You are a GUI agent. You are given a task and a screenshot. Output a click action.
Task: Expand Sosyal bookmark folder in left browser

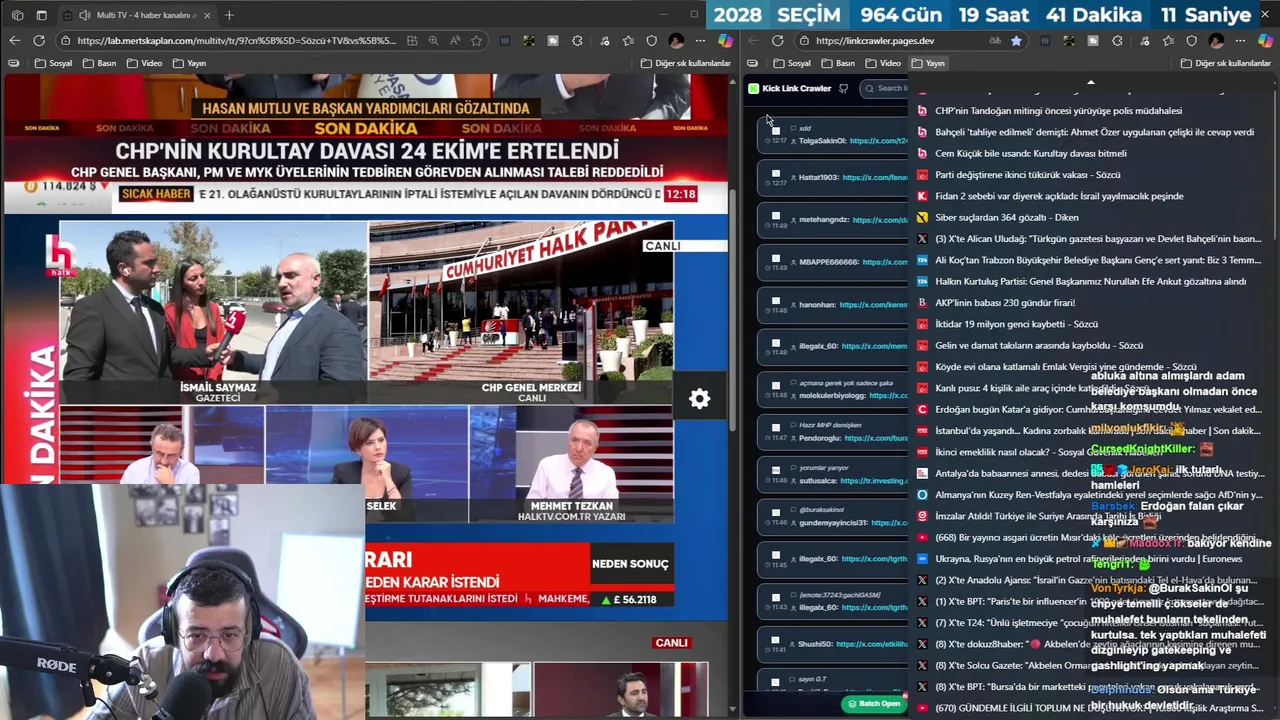[x=53, y=63]
